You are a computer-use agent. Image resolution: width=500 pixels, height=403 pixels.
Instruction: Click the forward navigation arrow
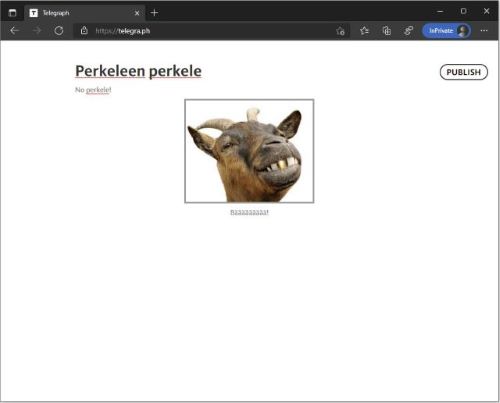tap(37, 31)
